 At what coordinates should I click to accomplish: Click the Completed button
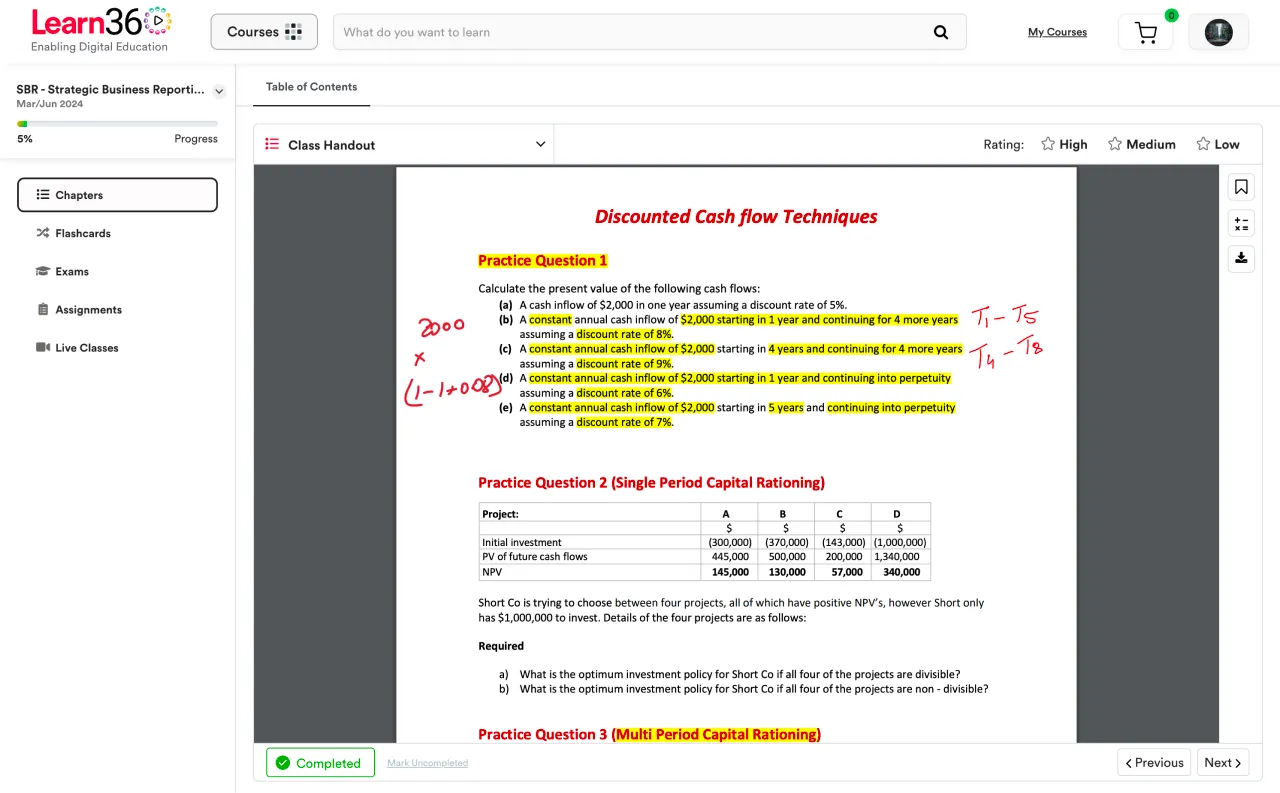[x=320, y=763]
